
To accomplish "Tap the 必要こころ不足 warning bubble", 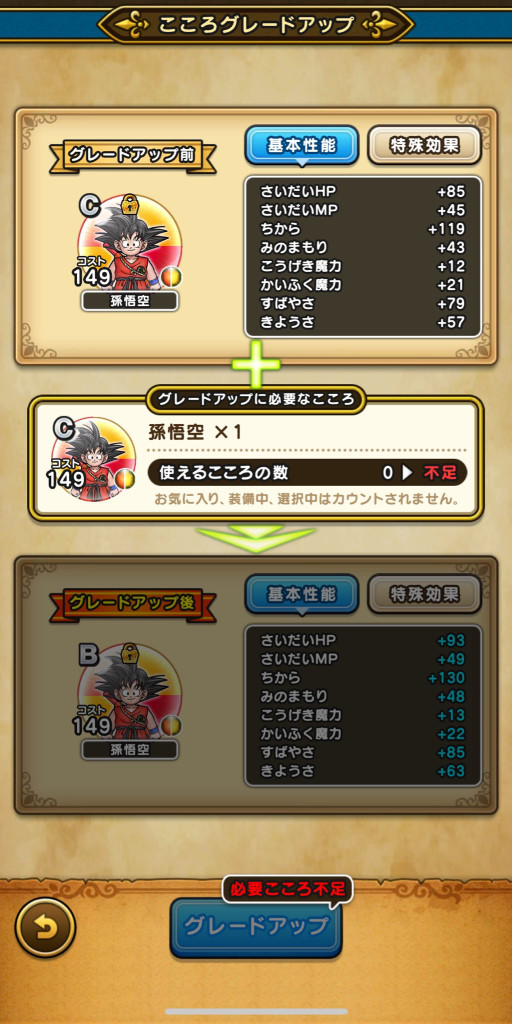I will pyautogui.click(x=287, y=889).
